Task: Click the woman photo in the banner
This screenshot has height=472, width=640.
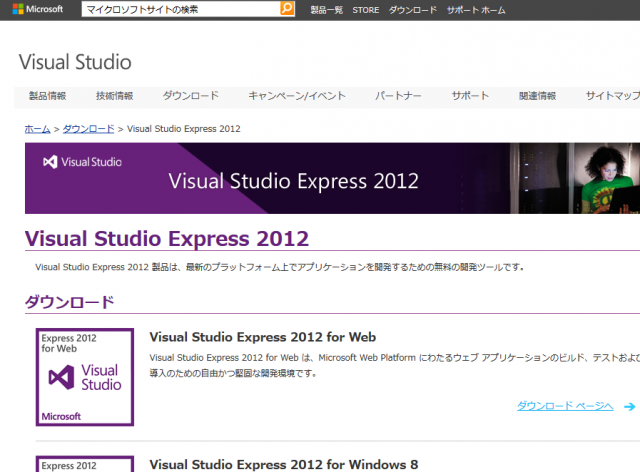Action: [x=608, y=178]
